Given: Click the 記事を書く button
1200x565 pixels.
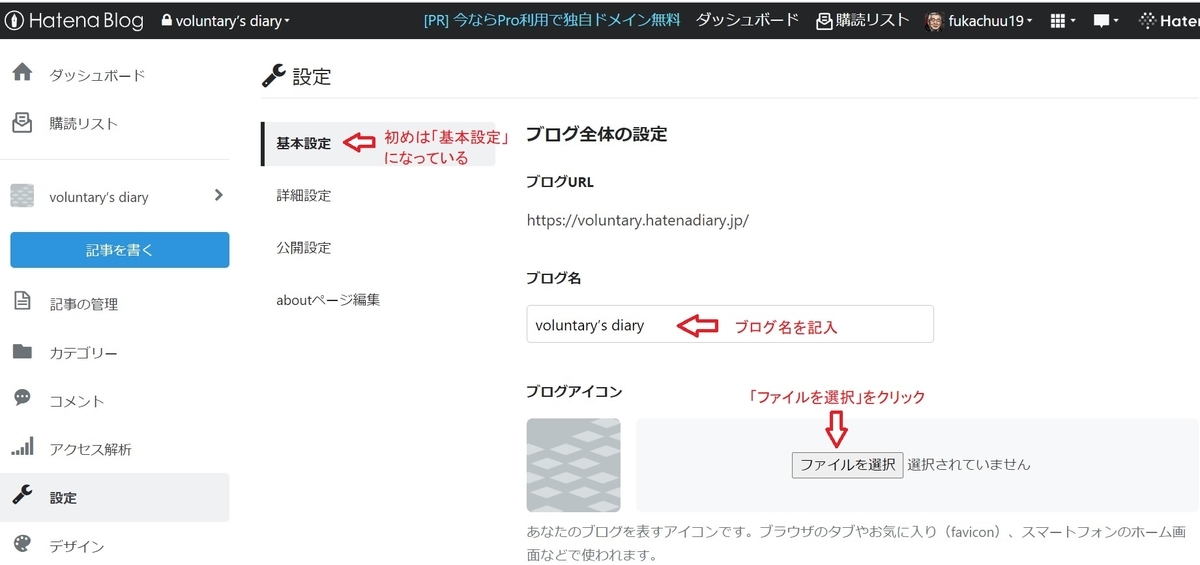Looking at the screenshot, I should click(120, 250).
